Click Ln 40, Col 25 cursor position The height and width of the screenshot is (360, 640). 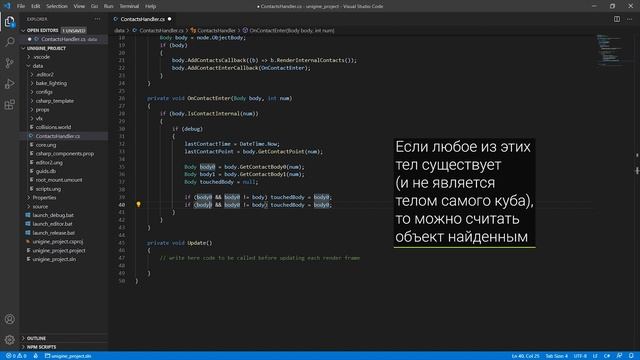pos(525,356)
